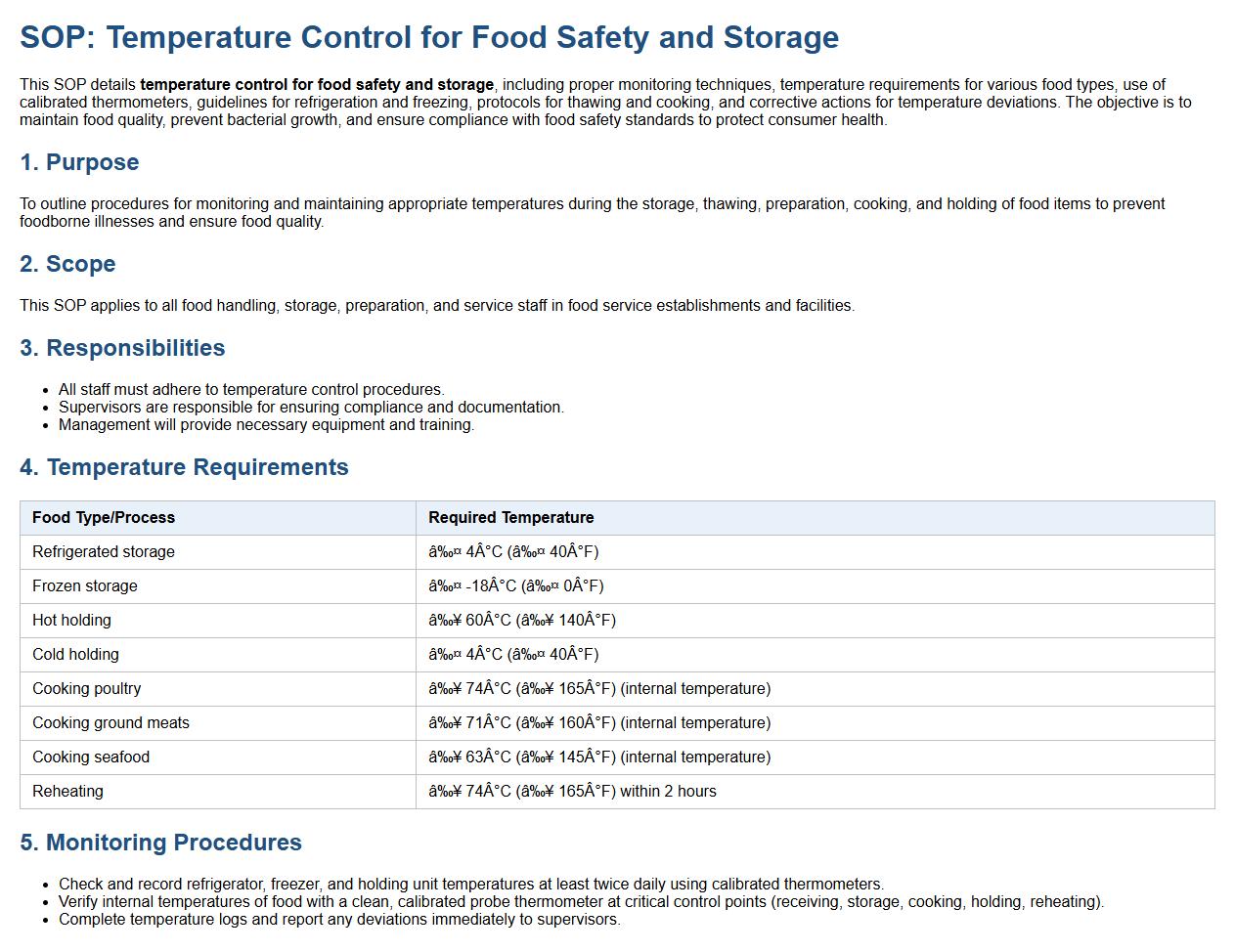Click the reheating temperature "within 2 hours" cell

click(572, 792)
